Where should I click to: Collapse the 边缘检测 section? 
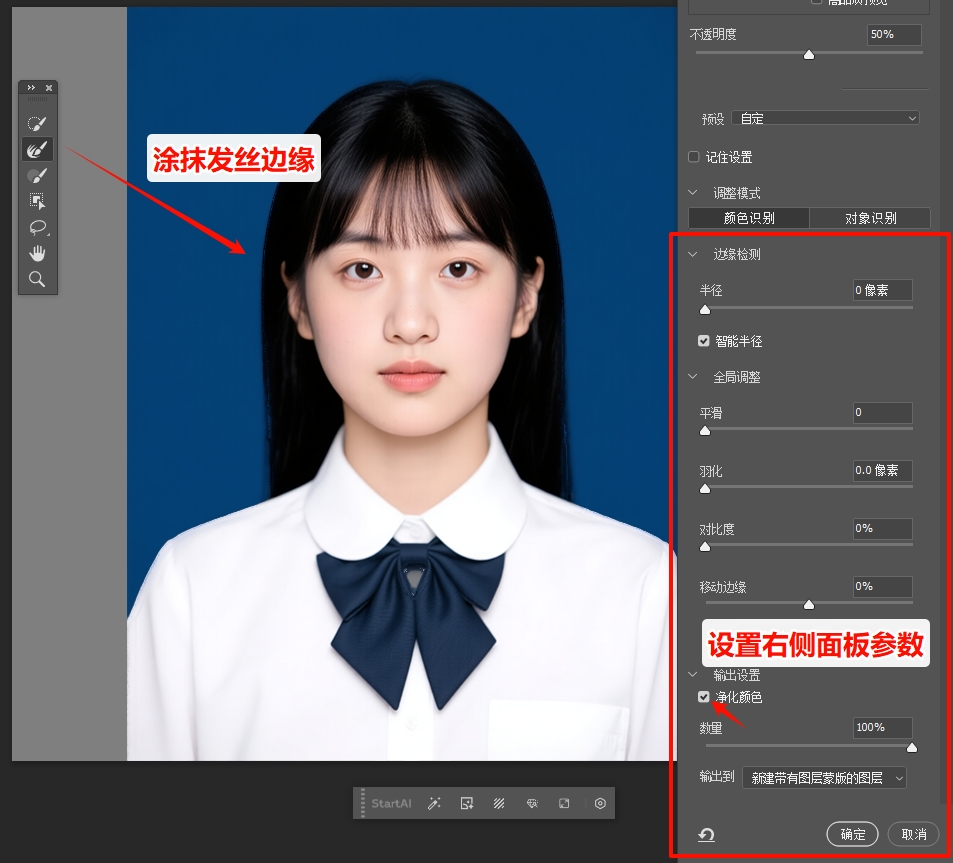pyautogui.click(x=691, y=254)
